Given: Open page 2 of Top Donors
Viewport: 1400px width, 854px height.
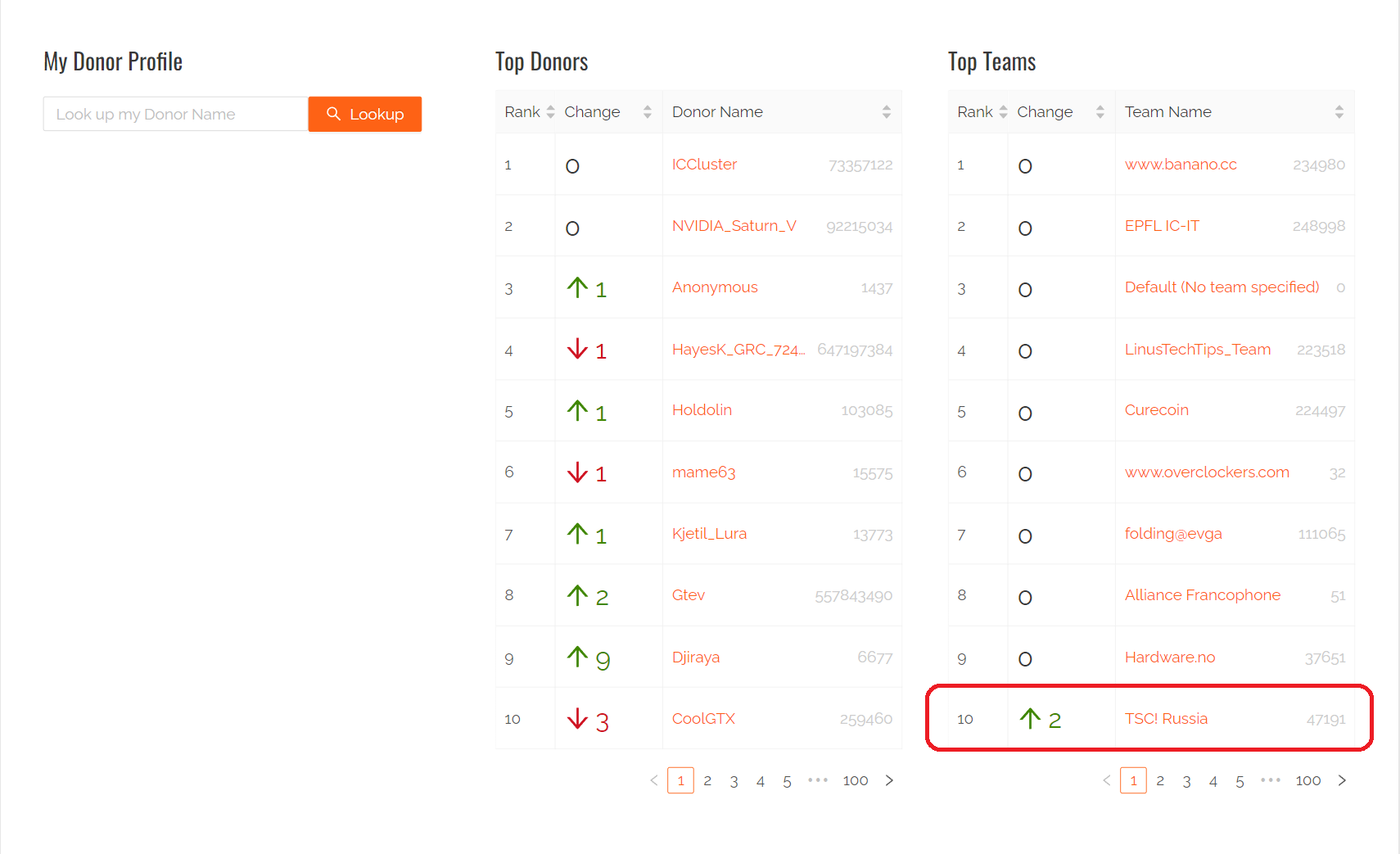Looking at the screenshot, I should pyautogui.click(x=707, y=780).
